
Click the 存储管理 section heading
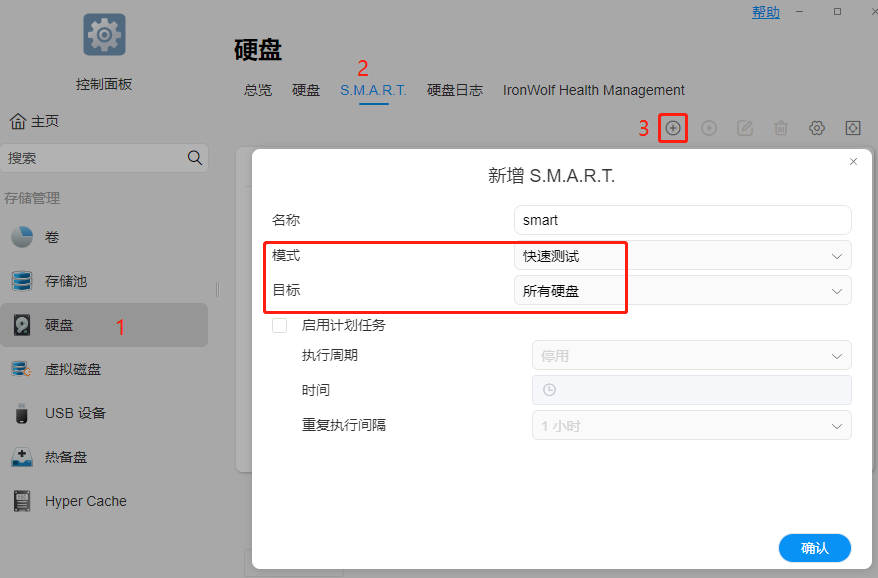32,198
